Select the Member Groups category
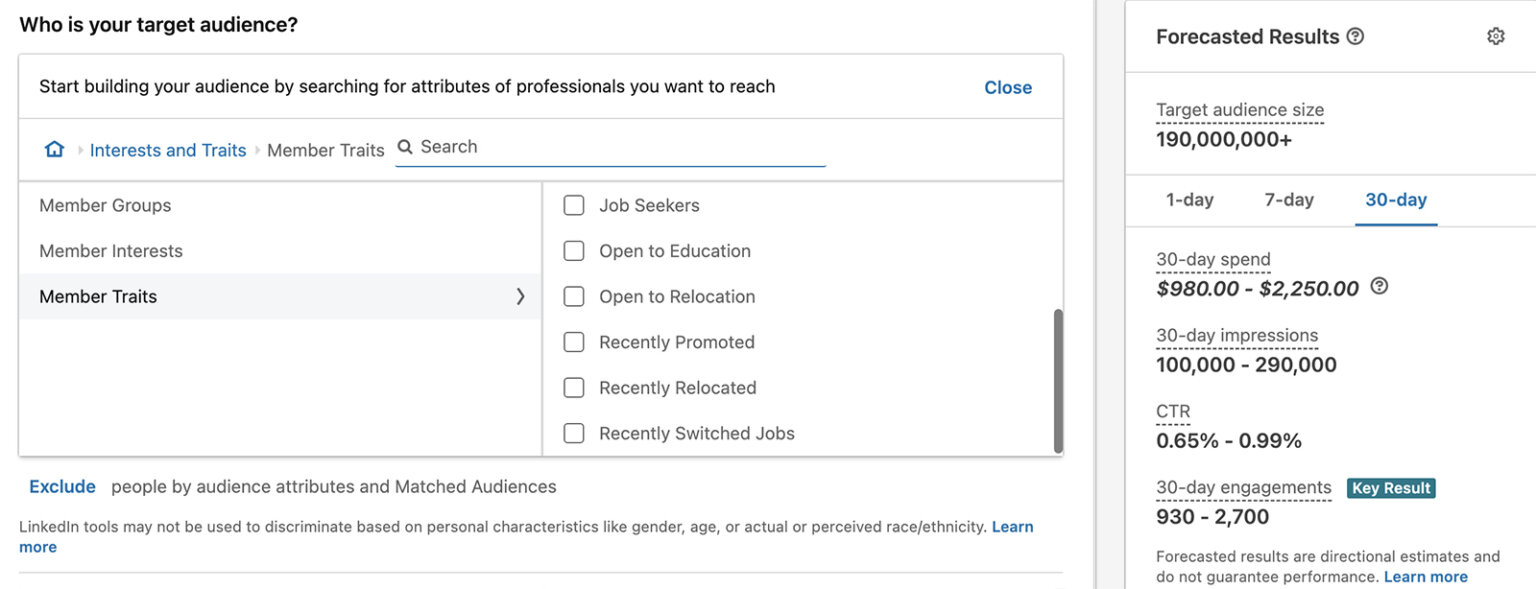Screen dimensions: 1536x589 pyautogui.click(x=104, y=205)
